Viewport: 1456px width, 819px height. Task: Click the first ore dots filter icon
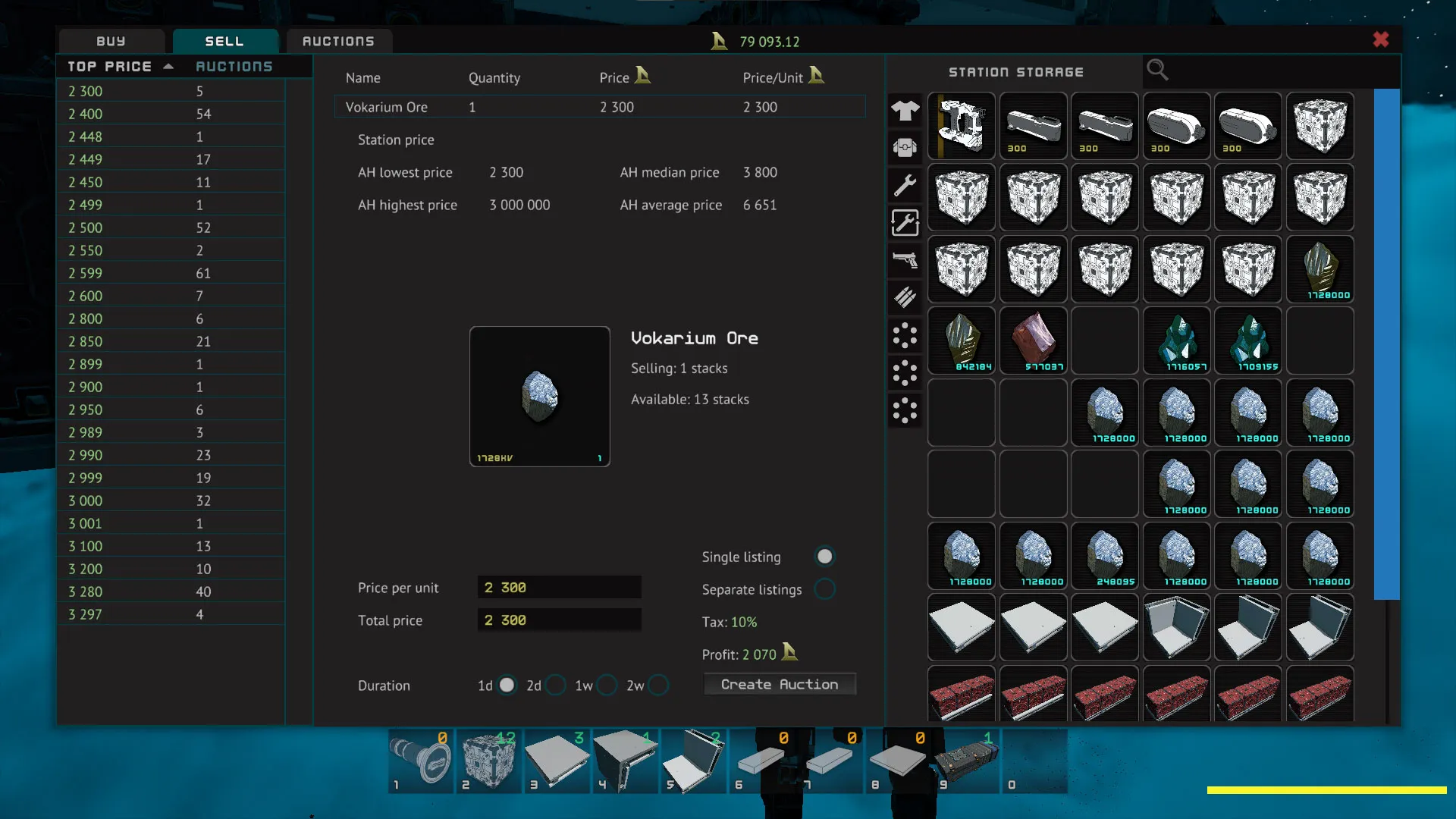(x=905, y=336)
